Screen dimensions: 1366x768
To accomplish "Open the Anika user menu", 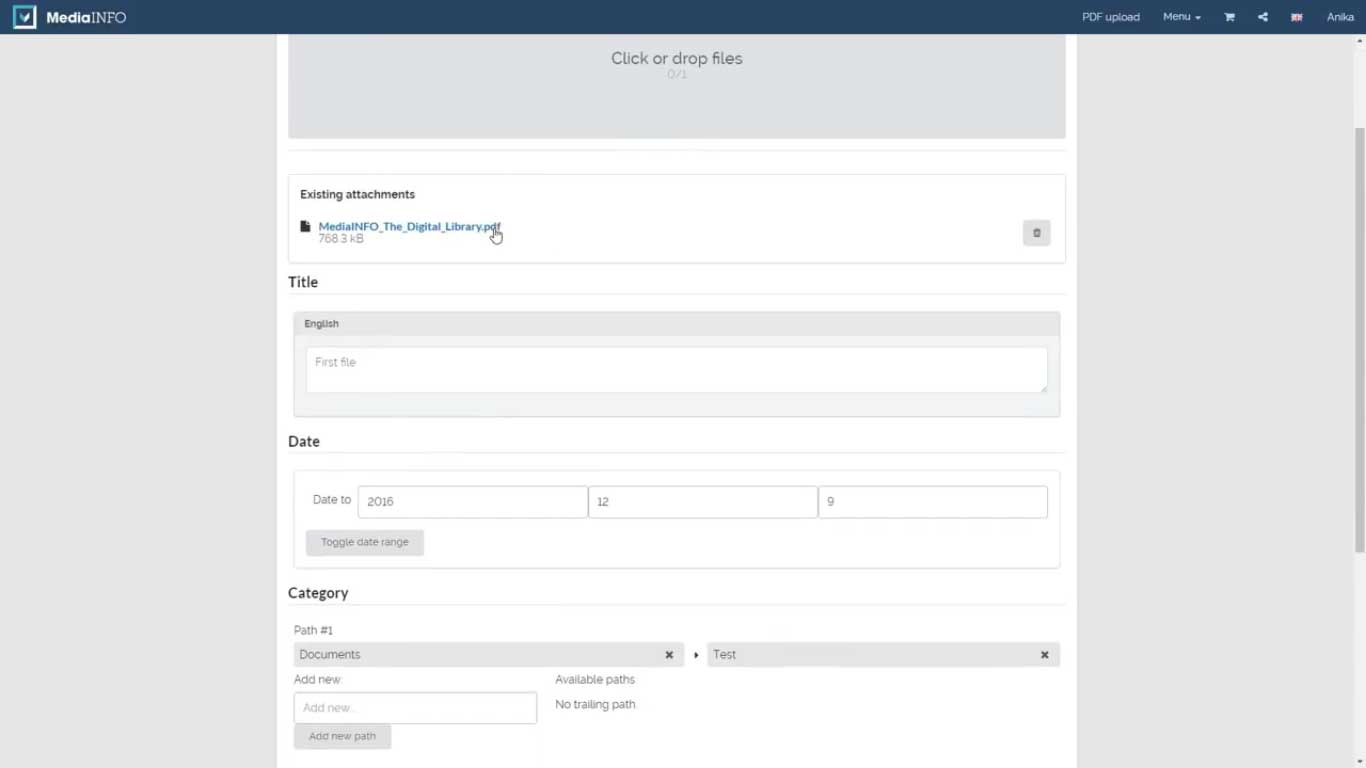I will [x=1339, y=17].
